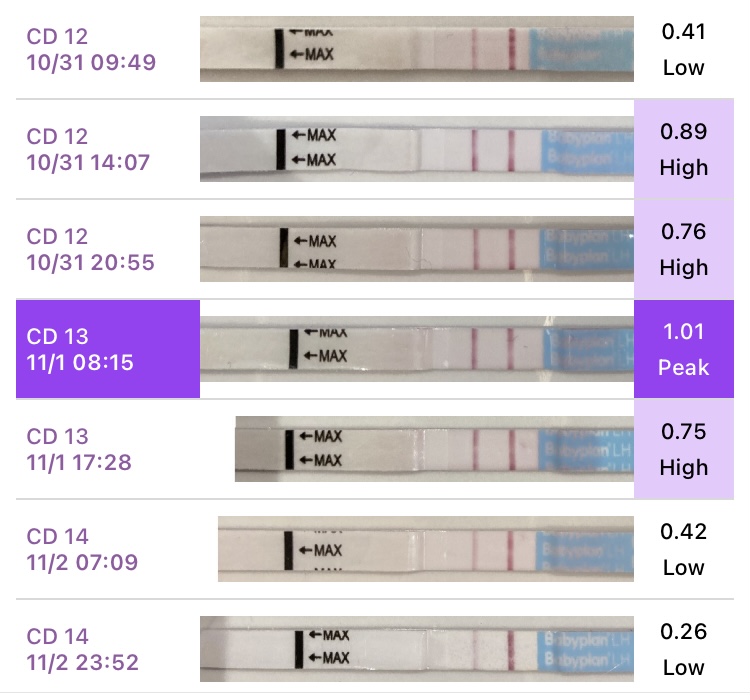
Task: Tap the 1.01 Peak result cell
Action: 684,349
